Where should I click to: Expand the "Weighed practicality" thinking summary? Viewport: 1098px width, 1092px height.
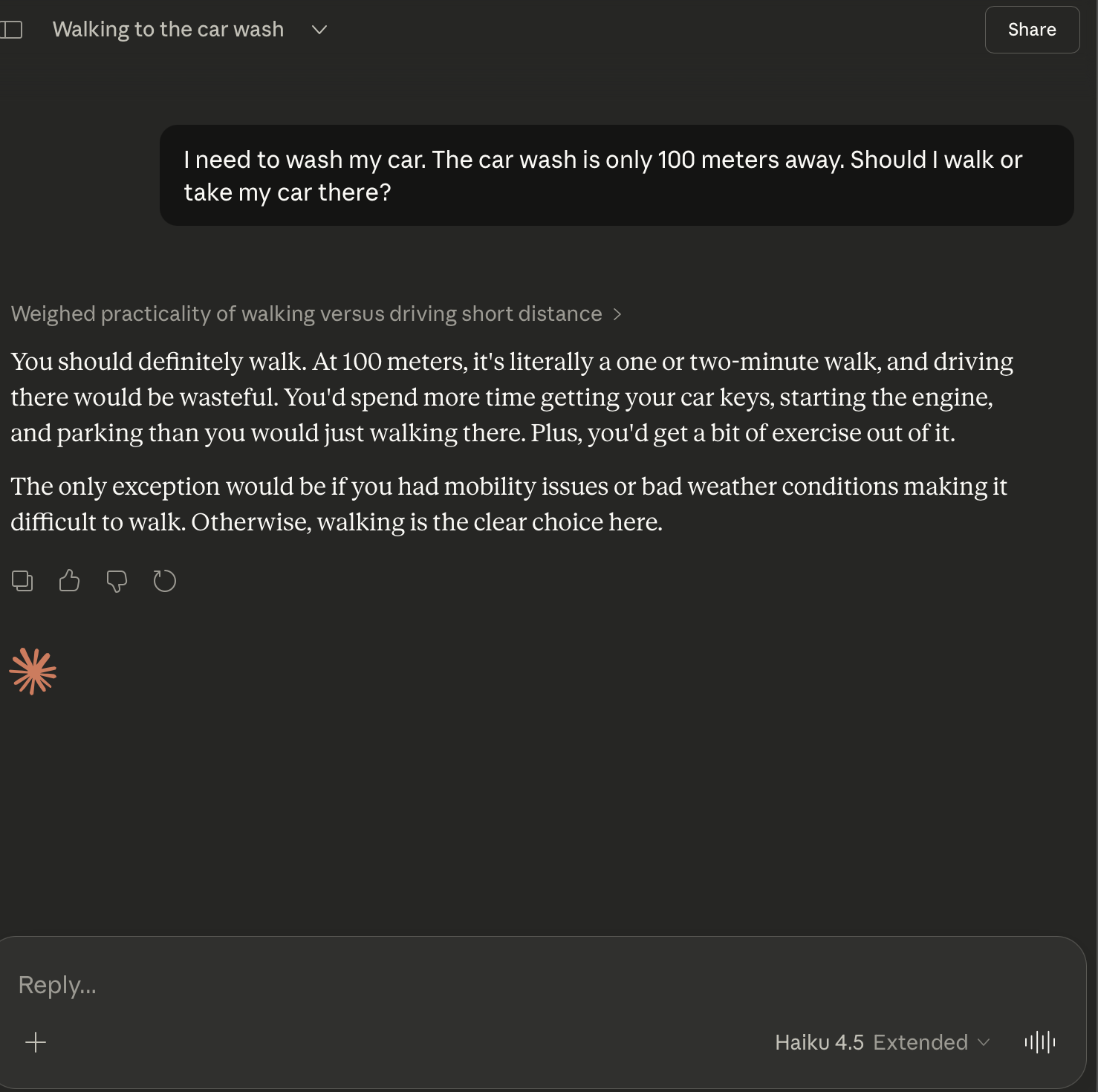(x=306, y=314)
